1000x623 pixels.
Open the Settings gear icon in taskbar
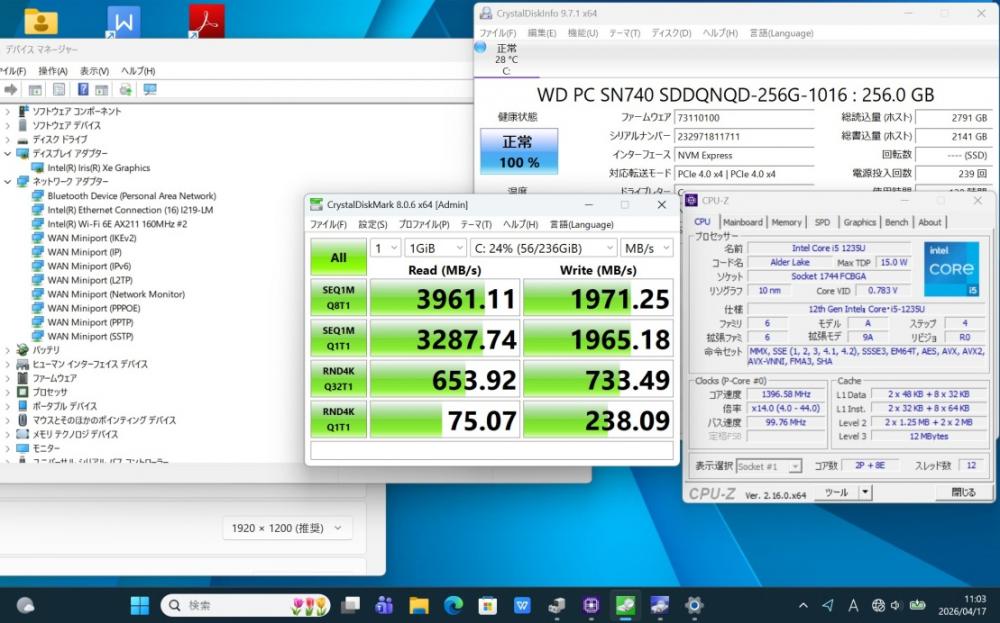[x=693, y=605]
